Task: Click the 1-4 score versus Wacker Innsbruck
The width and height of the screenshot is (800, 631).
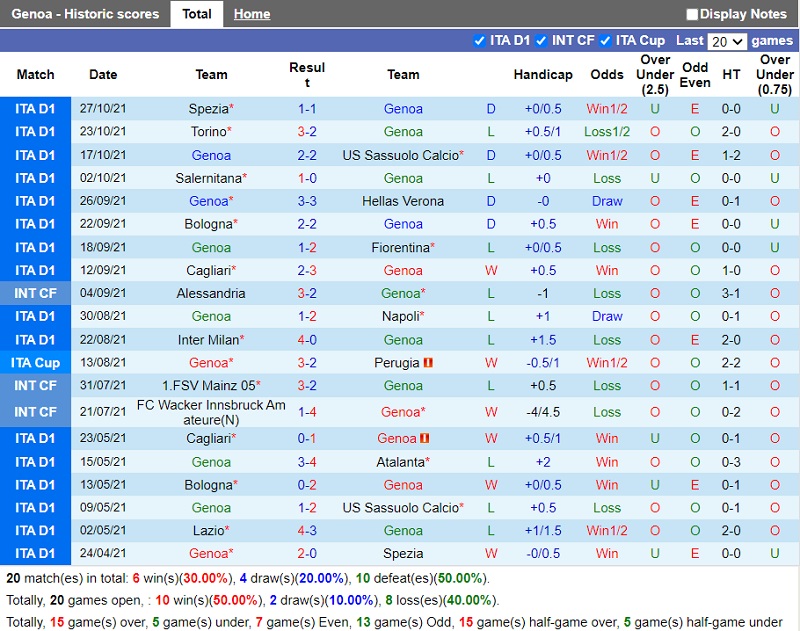Action: 307,412
